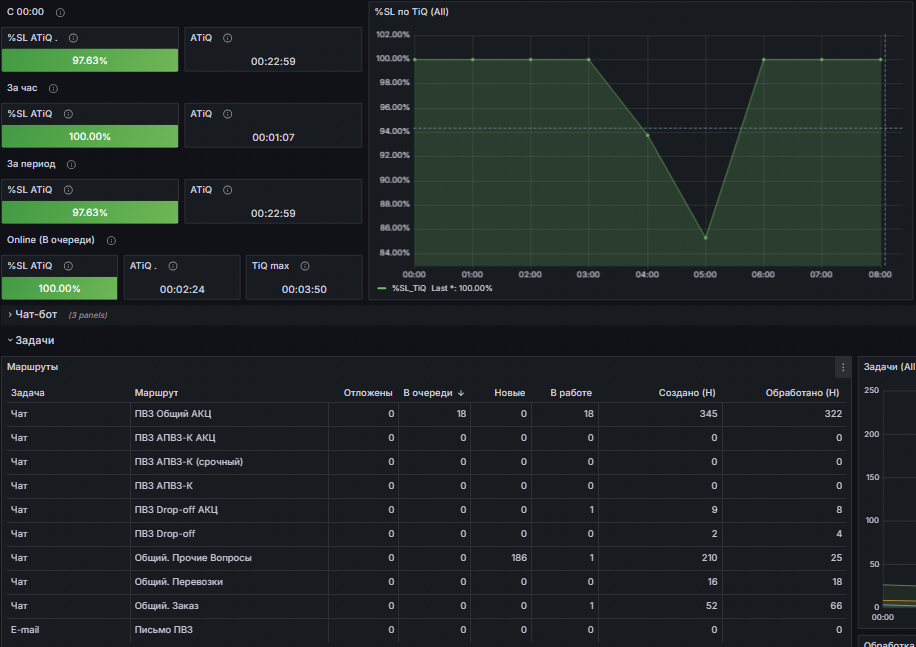Click info icon beside За период heading

pyautogui.click(x=71, y=164)
